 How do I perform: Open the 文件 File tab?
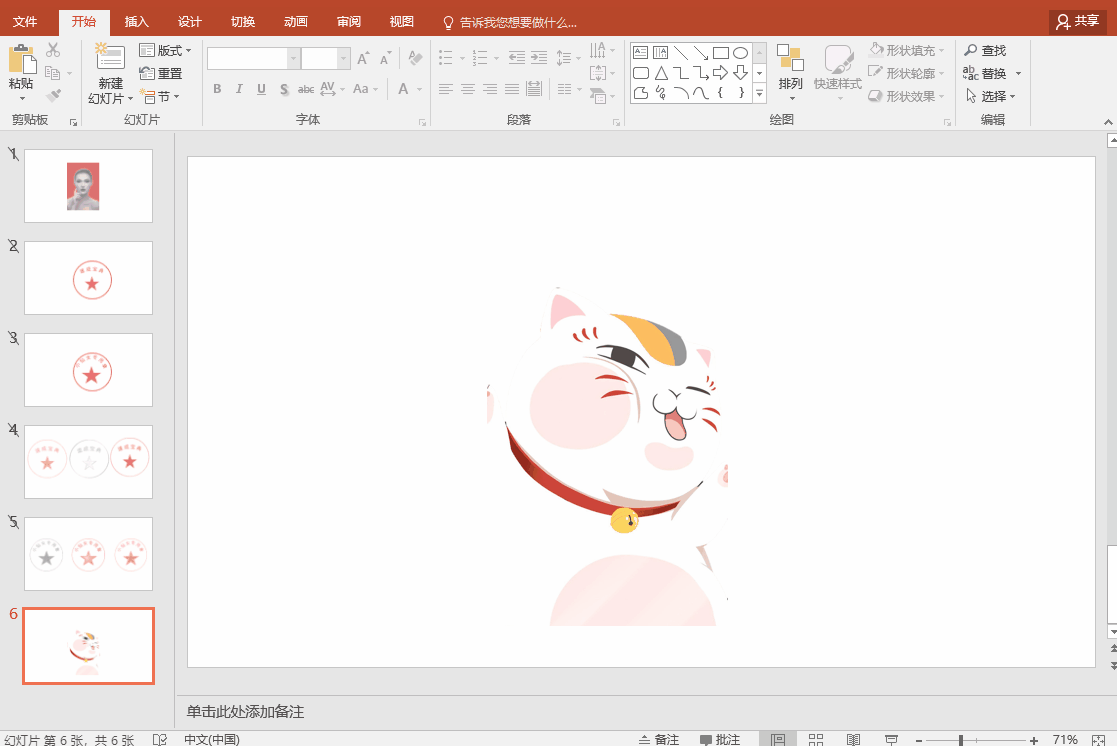[x=25, y=21]
